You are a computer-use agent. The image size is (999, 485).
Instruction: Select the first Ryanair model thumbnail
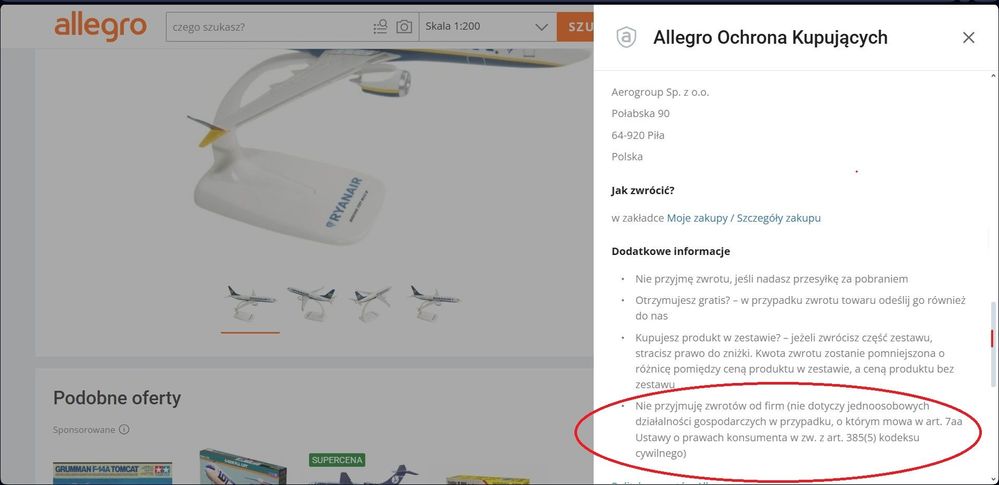pyautogui.click(x=251, y=303)
